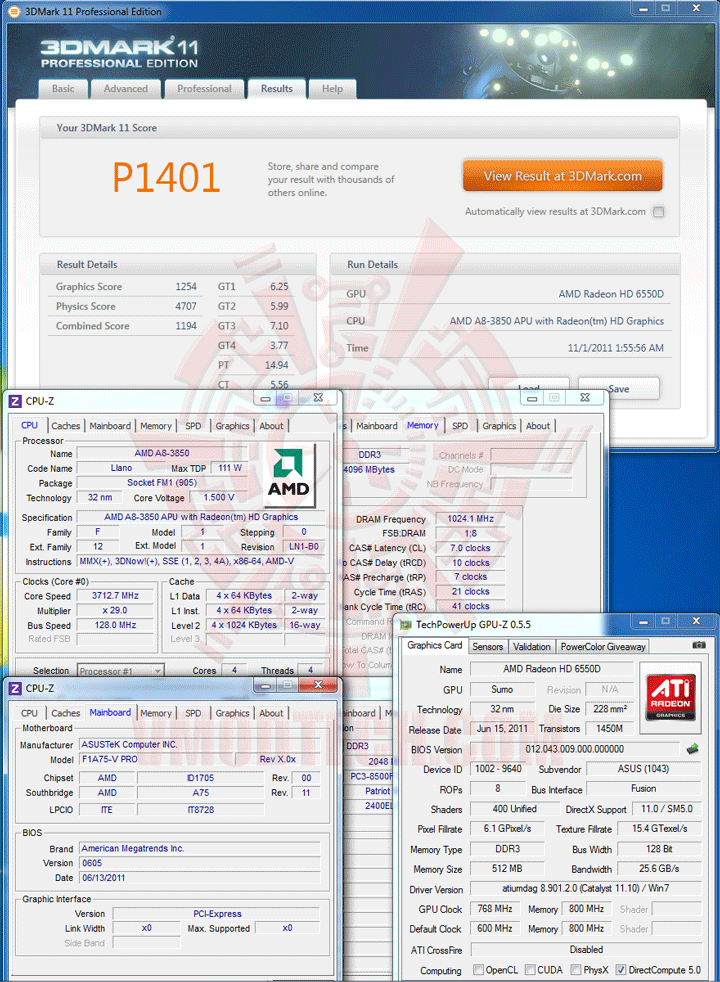Screen dimensions: 720x982
Task: Click the GPU-Z Name field AMD Radeon HD 6550D
Action: click(x=552, y=669)
